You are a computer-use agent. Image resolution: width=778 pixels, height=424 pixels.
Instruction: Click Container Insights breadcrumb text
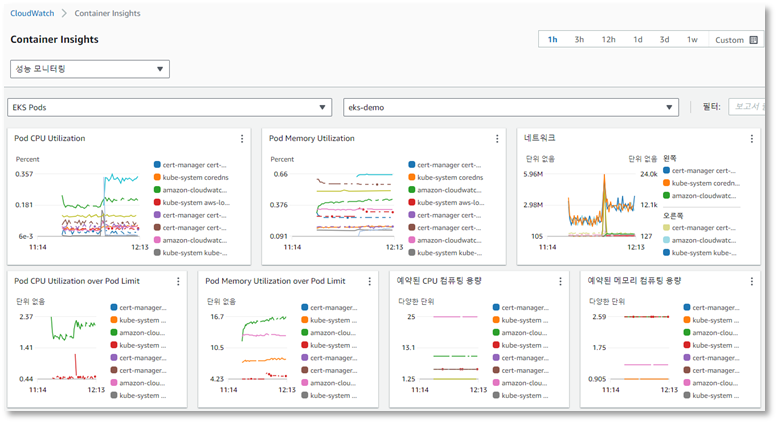pyautogui.click(x=107, y=13)
